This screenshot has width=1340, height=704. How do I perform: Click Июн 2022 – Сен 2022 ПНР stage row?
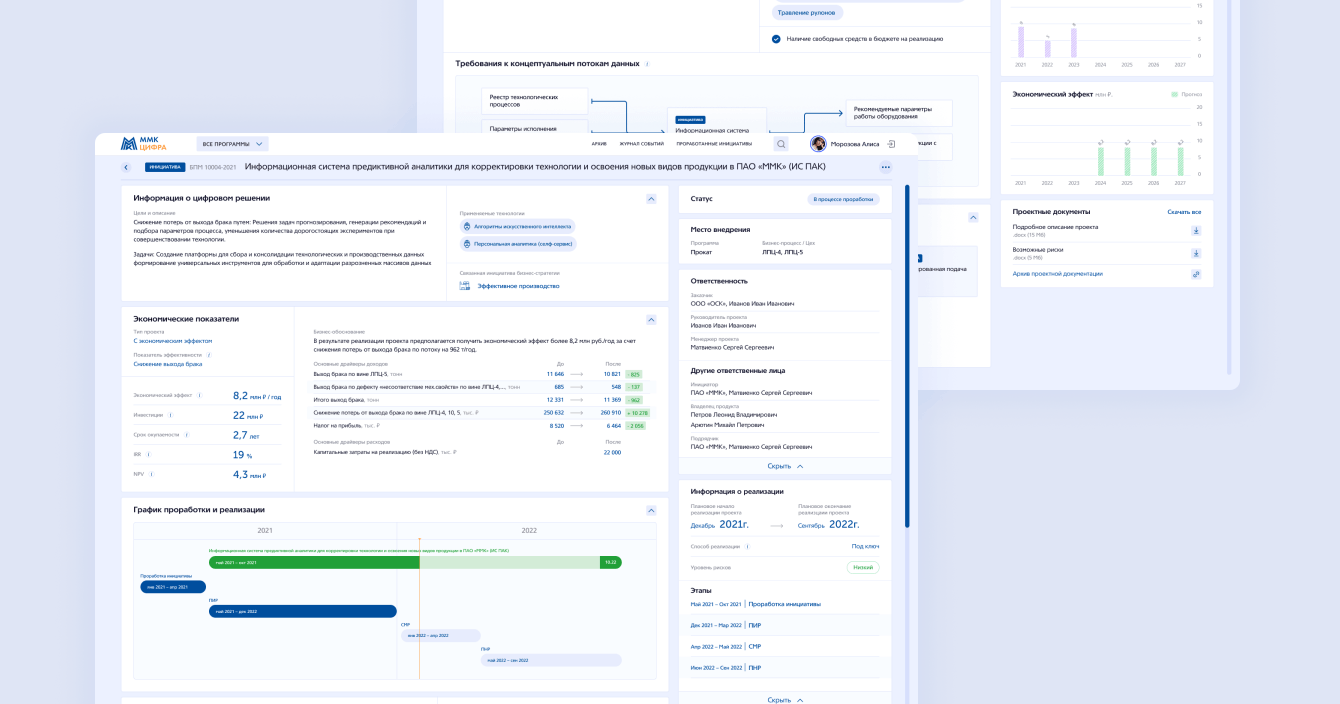click(x=785, y=667)
